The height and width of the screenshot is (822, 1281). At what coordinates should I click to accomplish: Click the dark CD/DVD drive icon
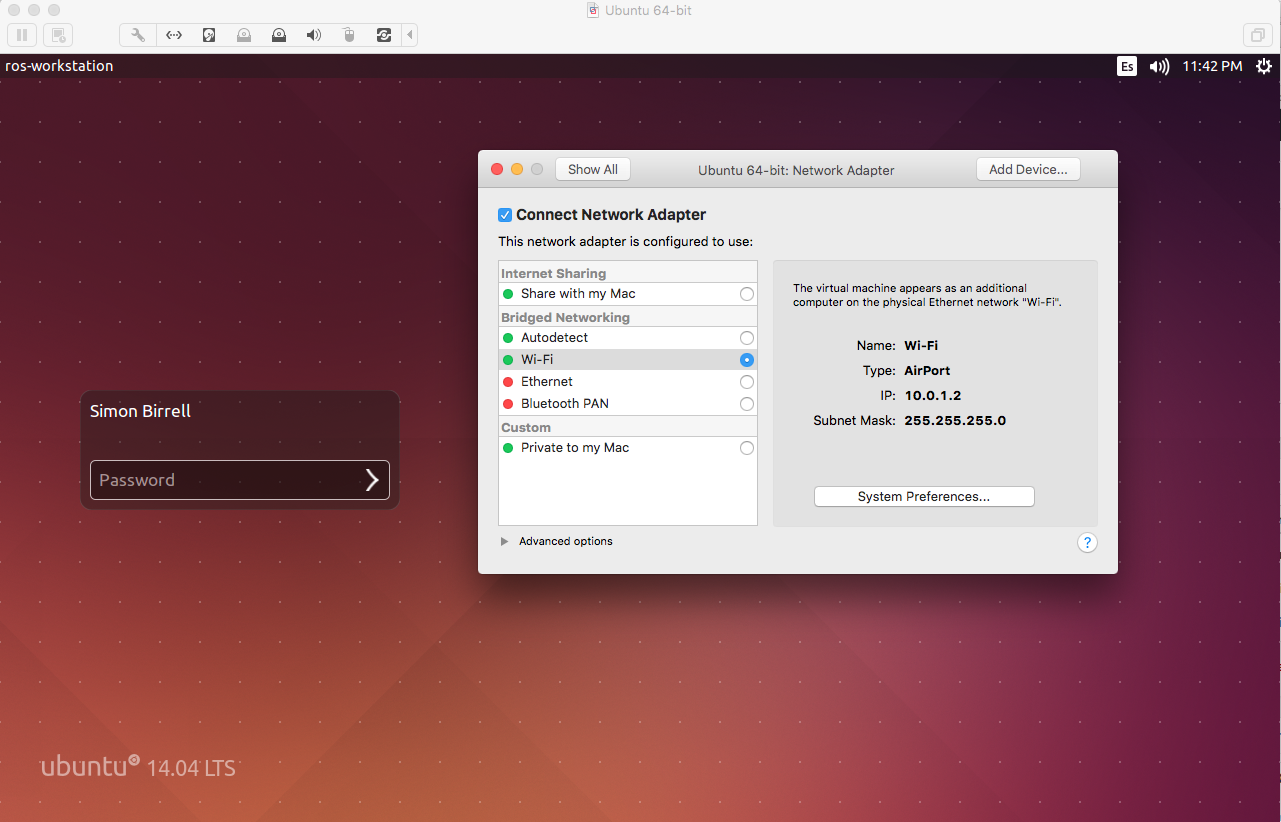point(279,35)
